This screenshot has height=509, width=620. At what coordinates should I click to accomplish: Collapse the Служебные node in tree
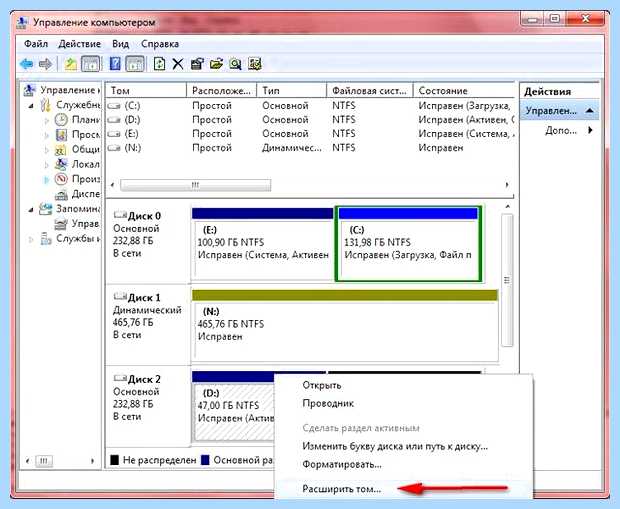(31, 106)
